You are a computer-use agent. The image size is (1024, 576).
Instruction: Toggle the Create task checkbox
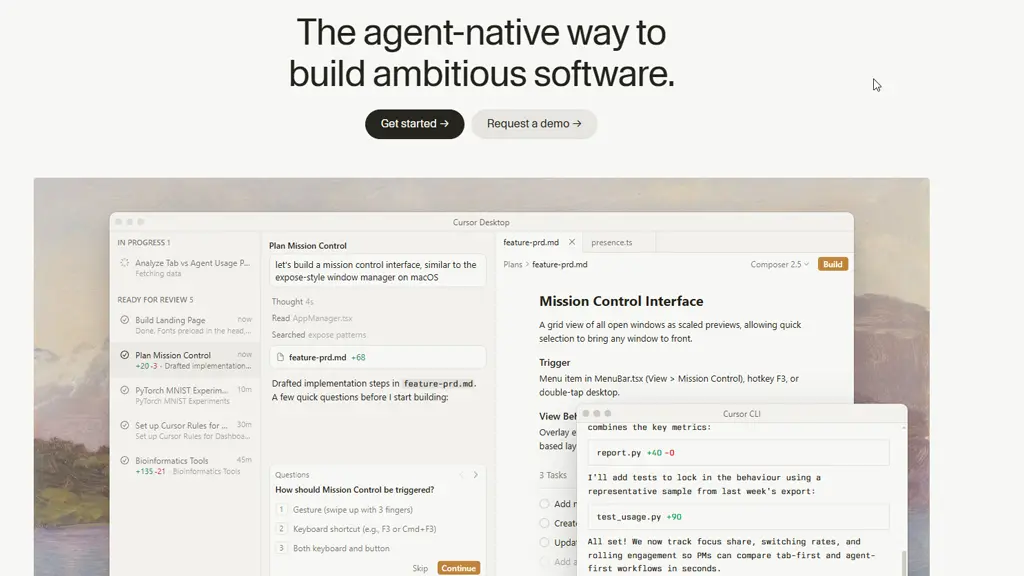tap(544, 523)
